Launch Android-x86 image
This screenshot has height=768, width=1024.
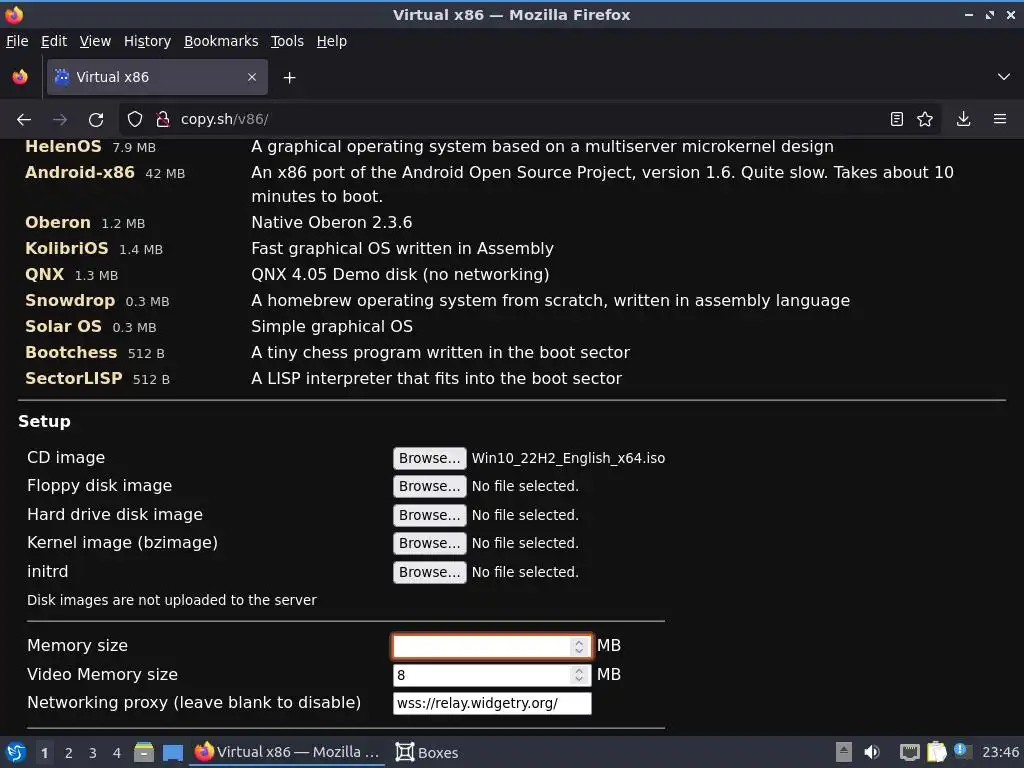tap(80, 172)
